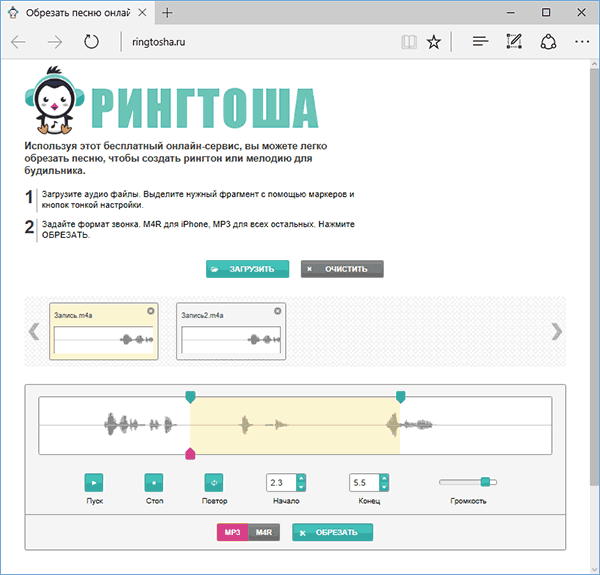The image size is (600, 575).
Task: Make a web note
Action: 514,42
